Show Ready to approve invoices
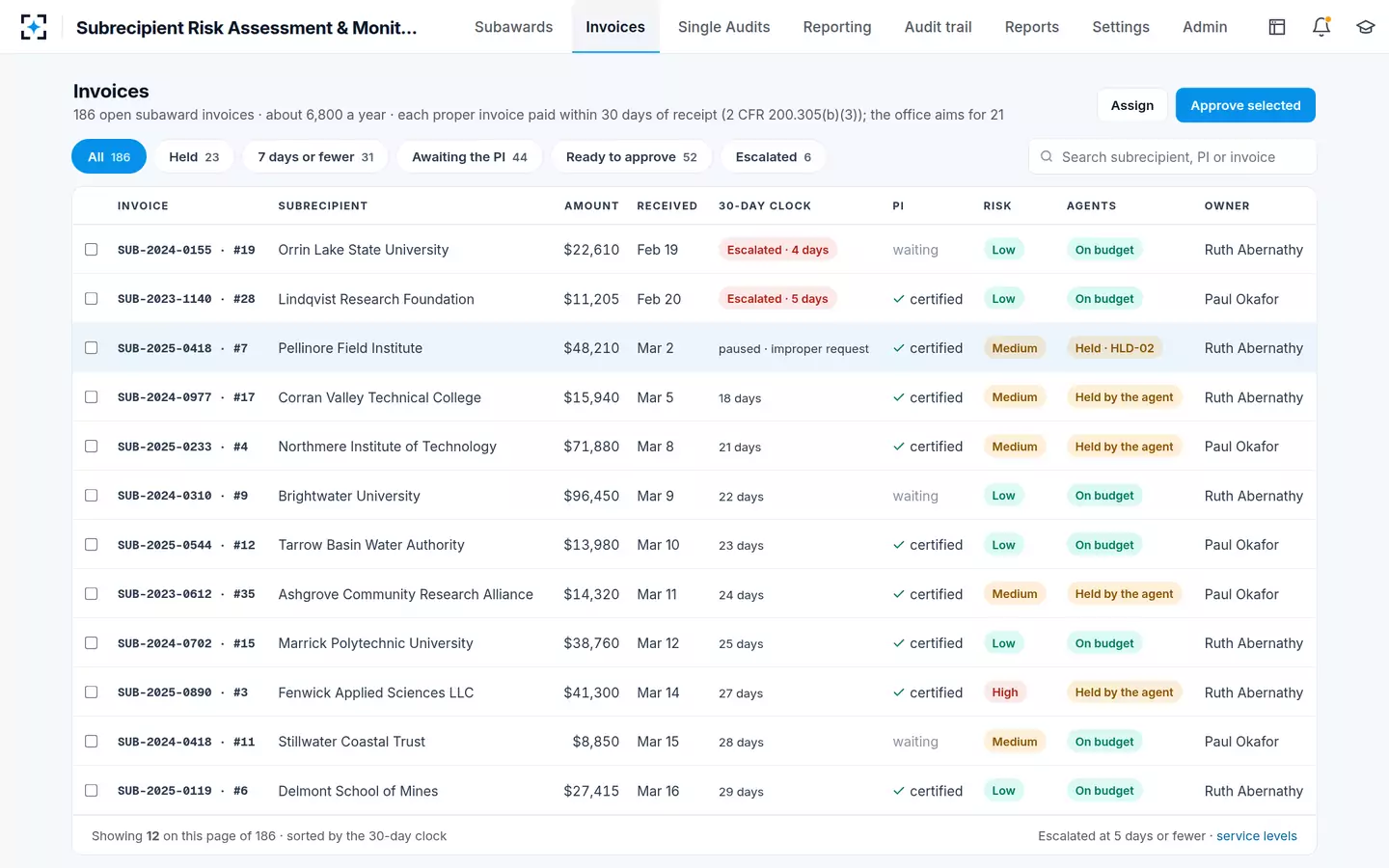Viewport: 1389px width, 868px height. 632,156
